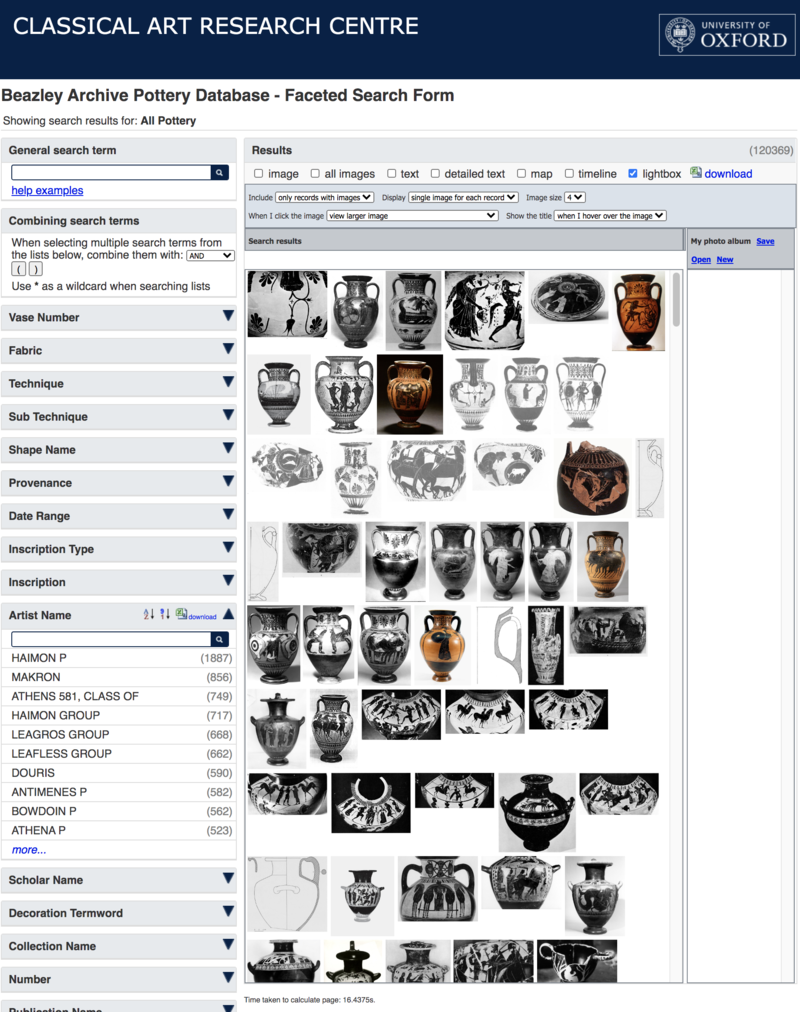Expand the Decoration Termword facet
This screenshot has width=800, height=1012.
pyautogui.click(x=228, y=911)
